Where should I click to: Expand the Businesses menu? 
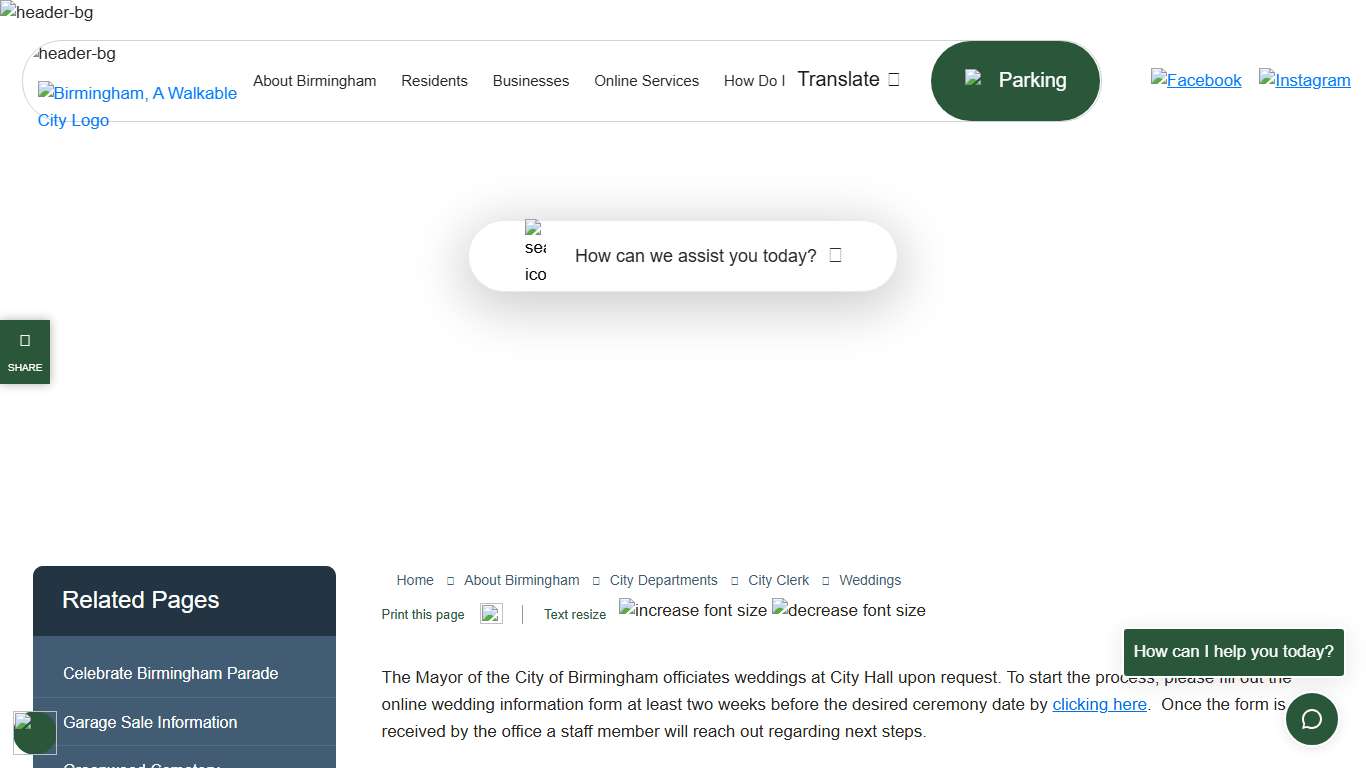tap(530, 81)
